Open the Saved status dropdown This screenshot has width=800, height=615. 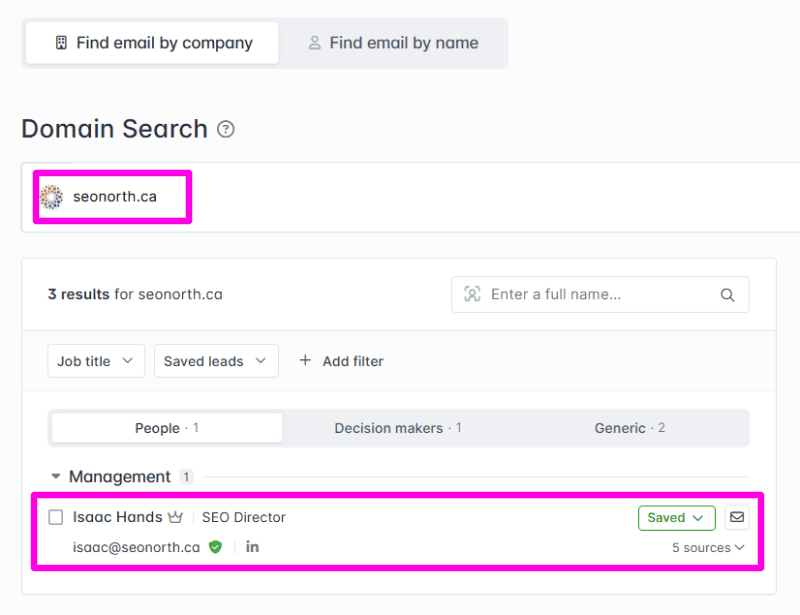coord(677,518)
